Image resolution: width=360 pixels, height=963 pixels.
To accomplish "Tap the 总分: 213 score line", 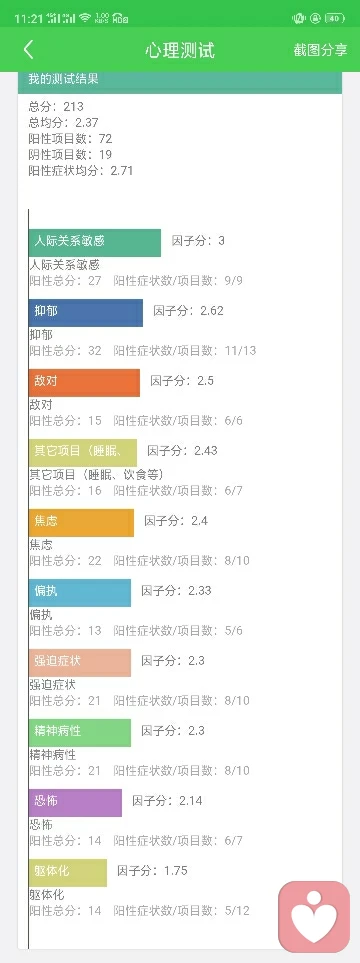I will coord(56,107).
